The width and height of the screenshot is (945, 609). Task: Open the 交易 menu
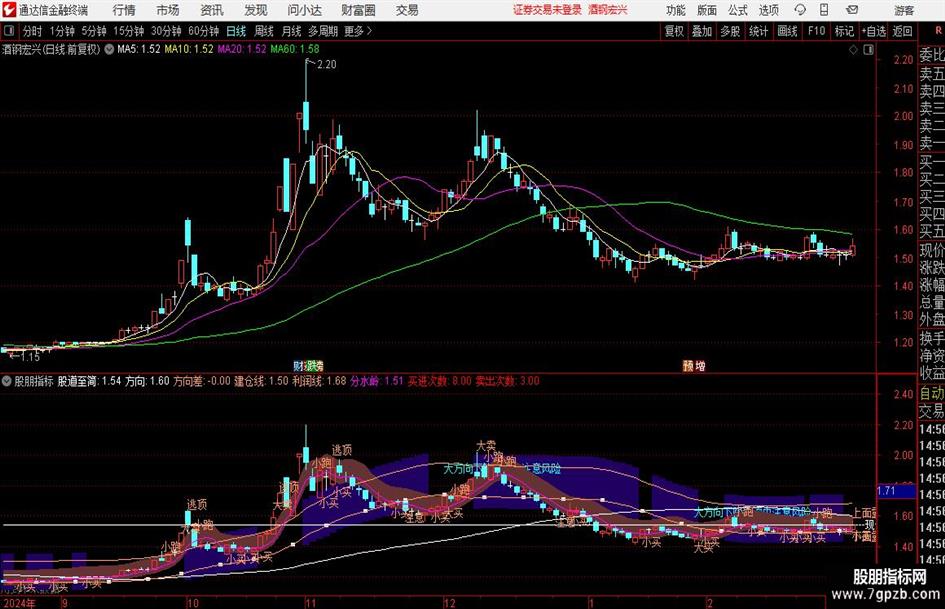pyautogui.click(x=407, y=10)
